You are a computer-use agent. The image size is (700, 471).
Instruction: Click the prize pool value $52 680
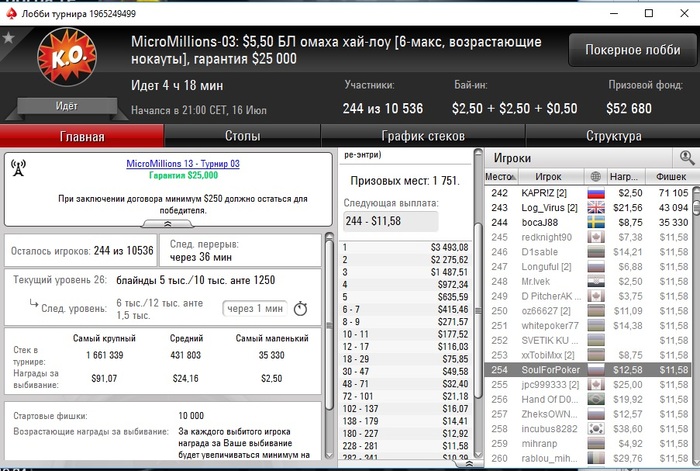coord(629,108)
